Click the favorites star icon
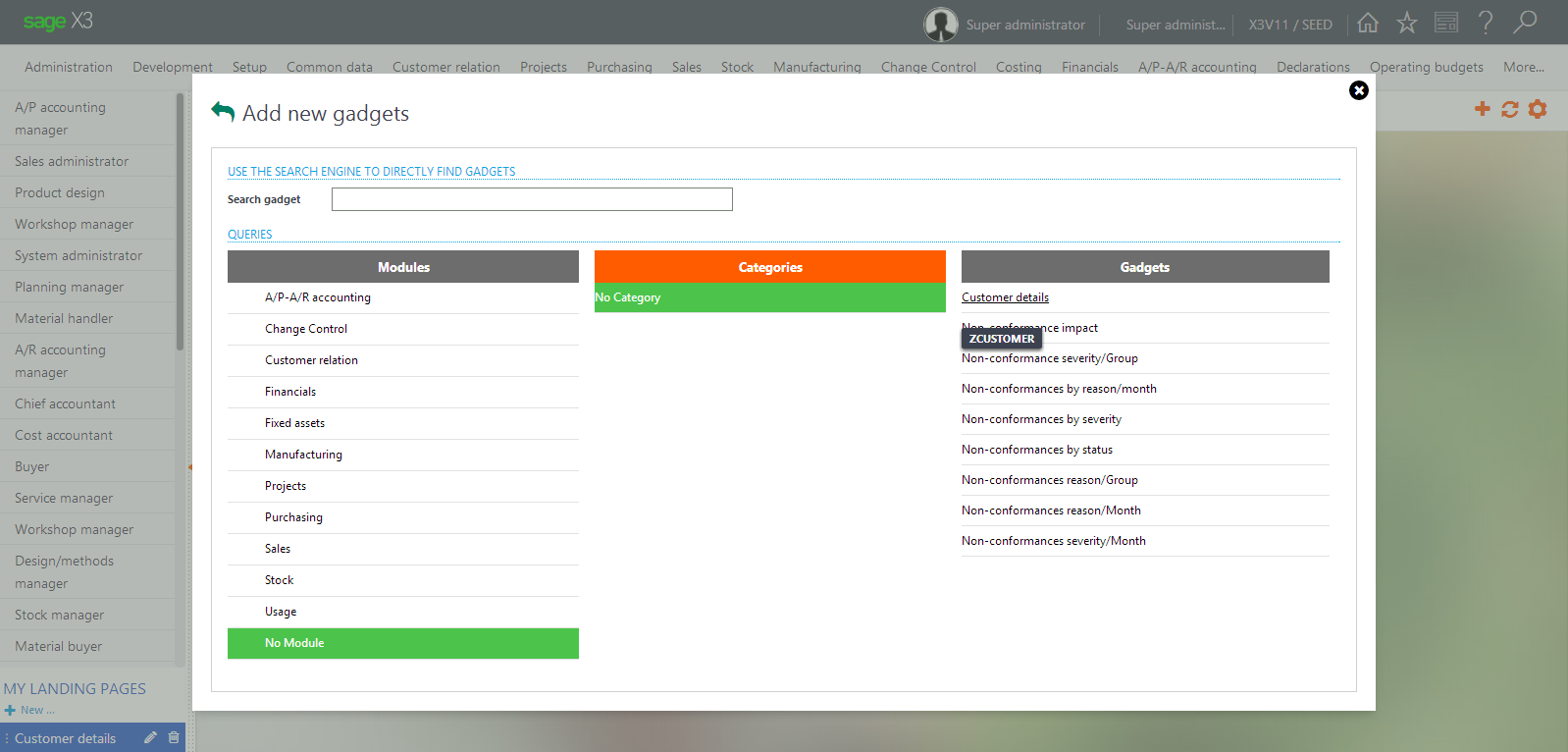Screen dimensions: 1568x752 (1407, 23)
